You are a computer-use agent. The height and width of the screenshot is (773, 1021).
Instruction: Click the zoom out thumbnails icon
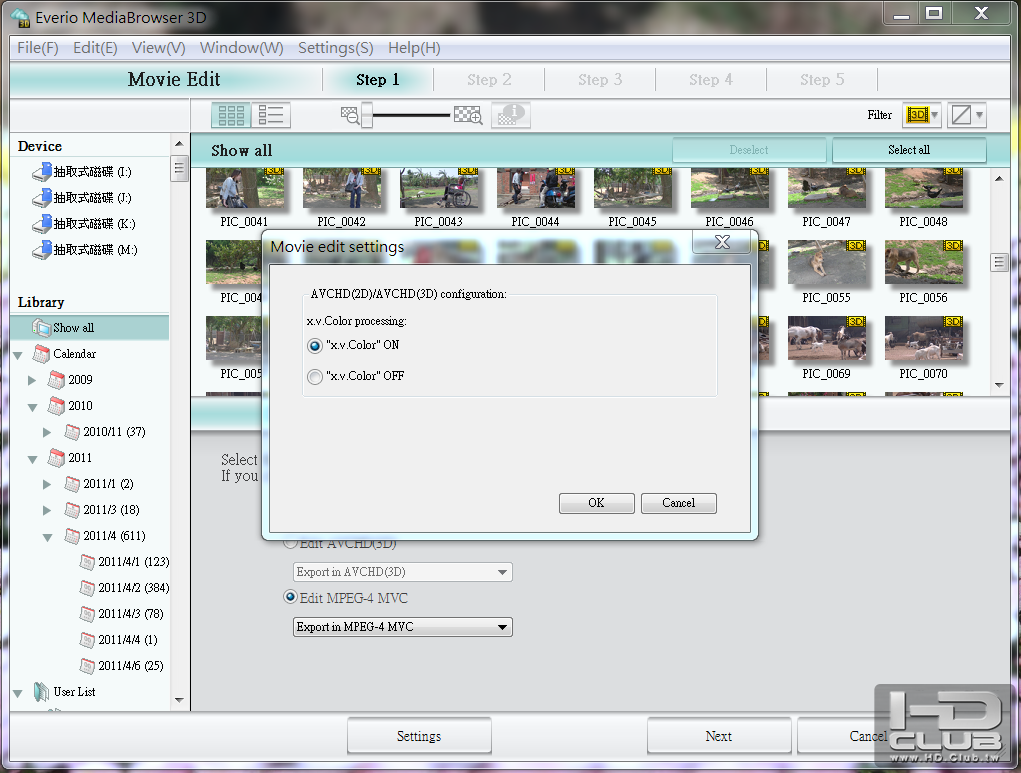tap(350, 116)
